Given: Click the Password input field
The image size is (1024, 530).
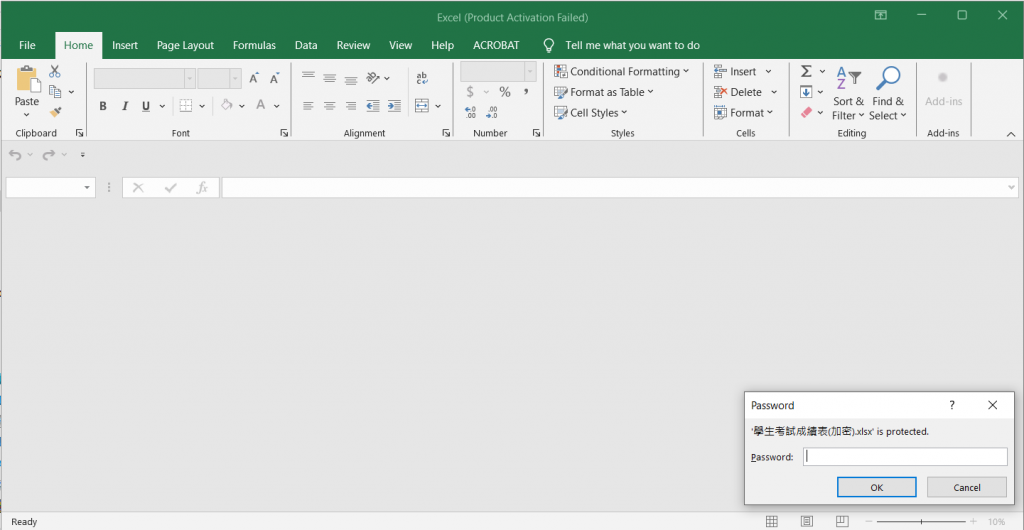Looking at the screenshot, I should pos(905,457).
